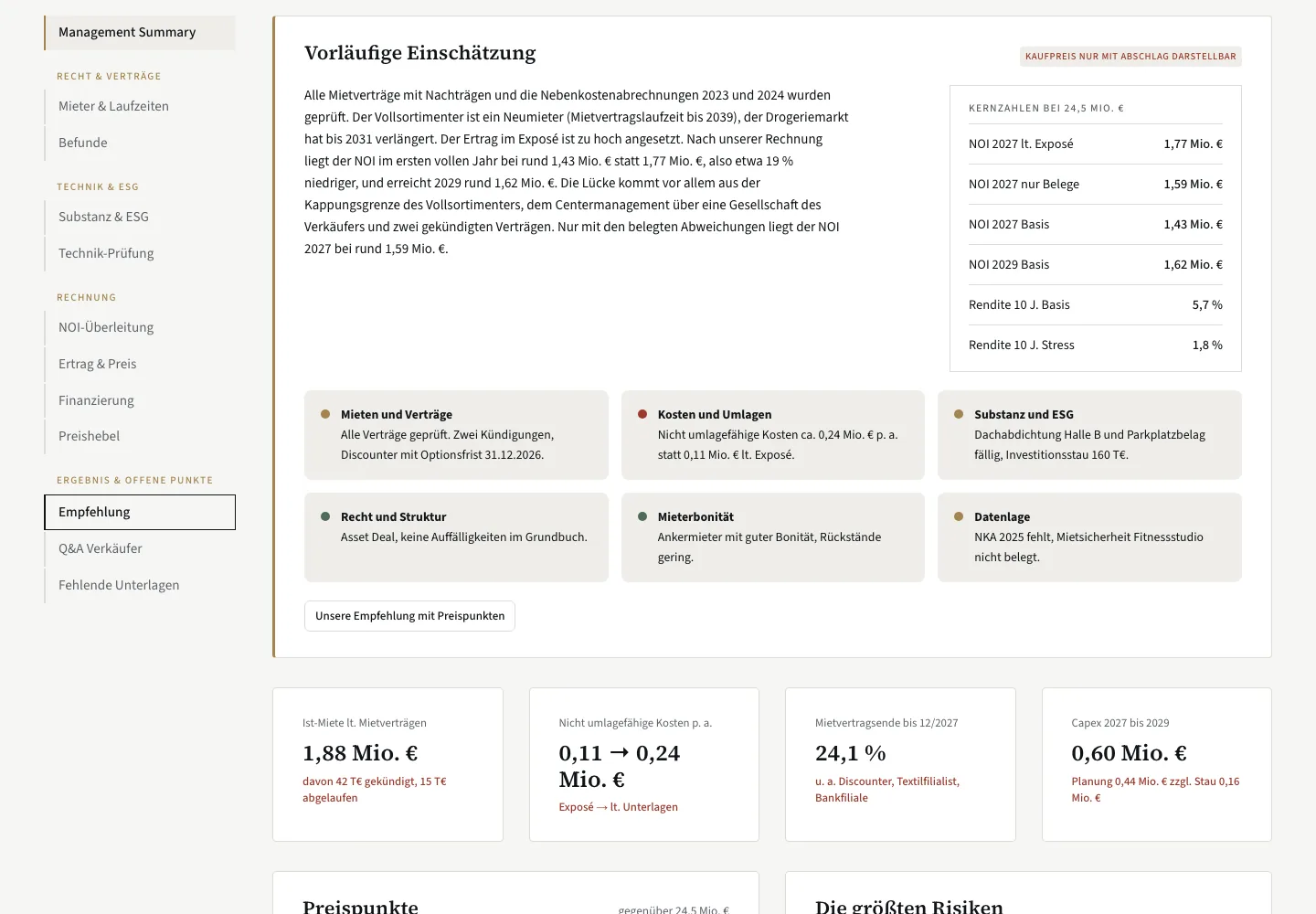
Task: Click the NOI 2027 lt. Exposé row
Action: pos(1096,144)
